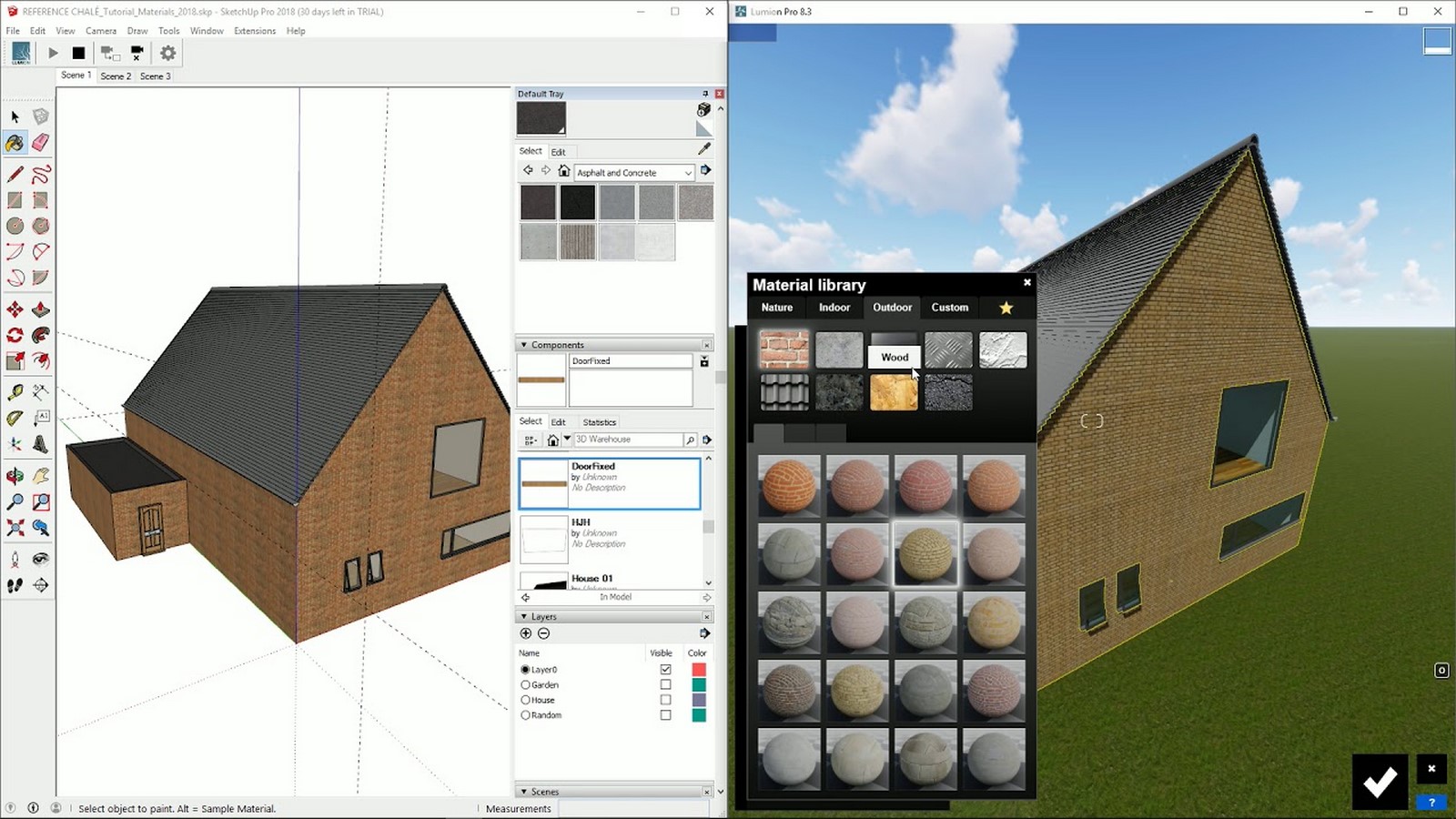Open the Extensions menu
This screenshot has width=1456, height=819.
tap(255, 31)
